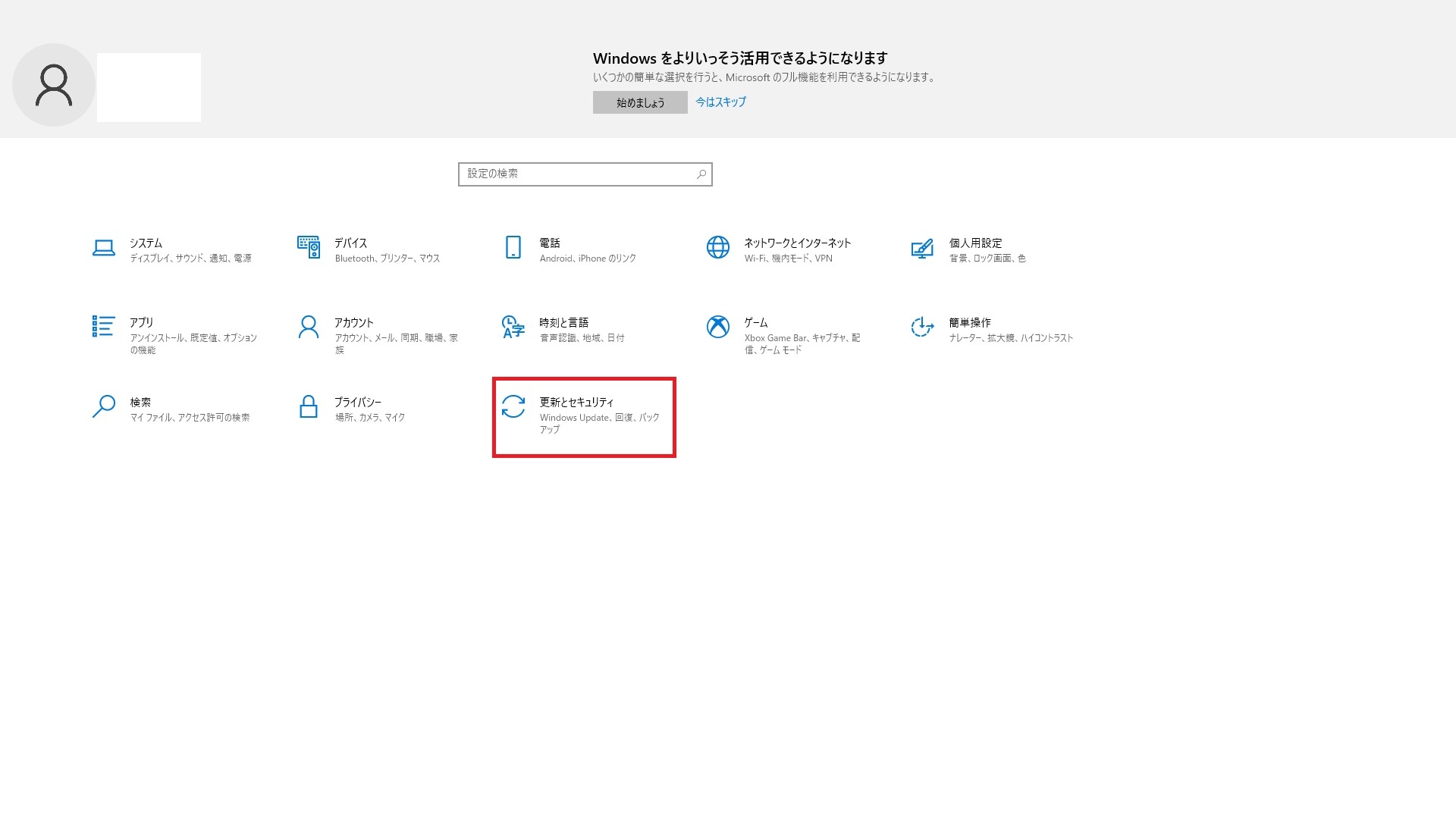This screenshot has height=815, width=1456.
Task: Click the アカウント、メール、同期 description
Action: click(397, 344)
